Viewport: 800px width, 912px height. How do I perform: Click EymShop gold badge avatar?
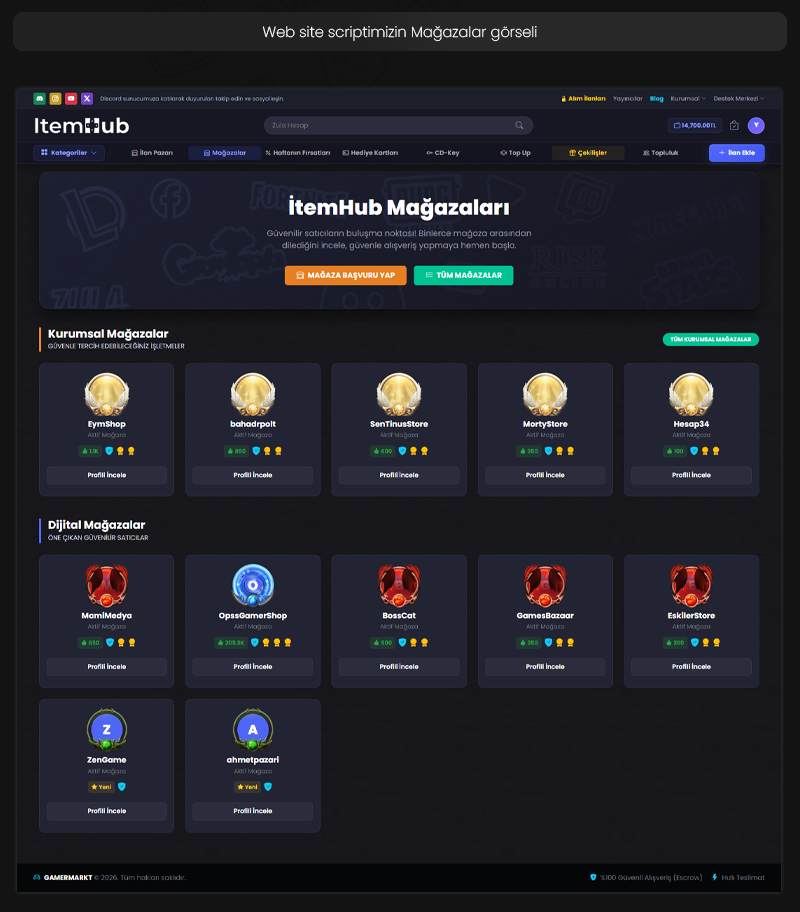tap(106, 395)
